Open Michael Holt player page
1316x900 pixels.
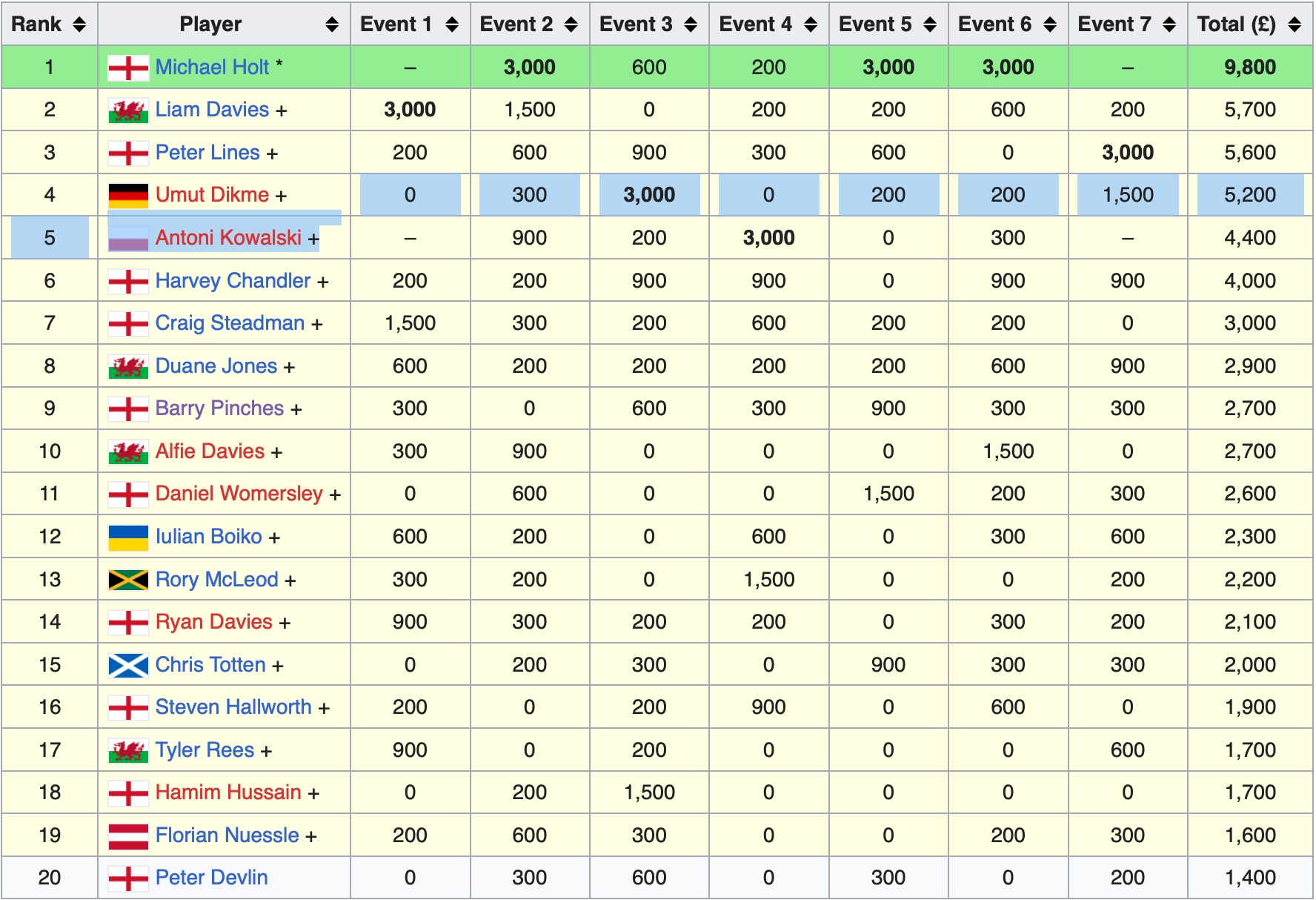[212, 67]
